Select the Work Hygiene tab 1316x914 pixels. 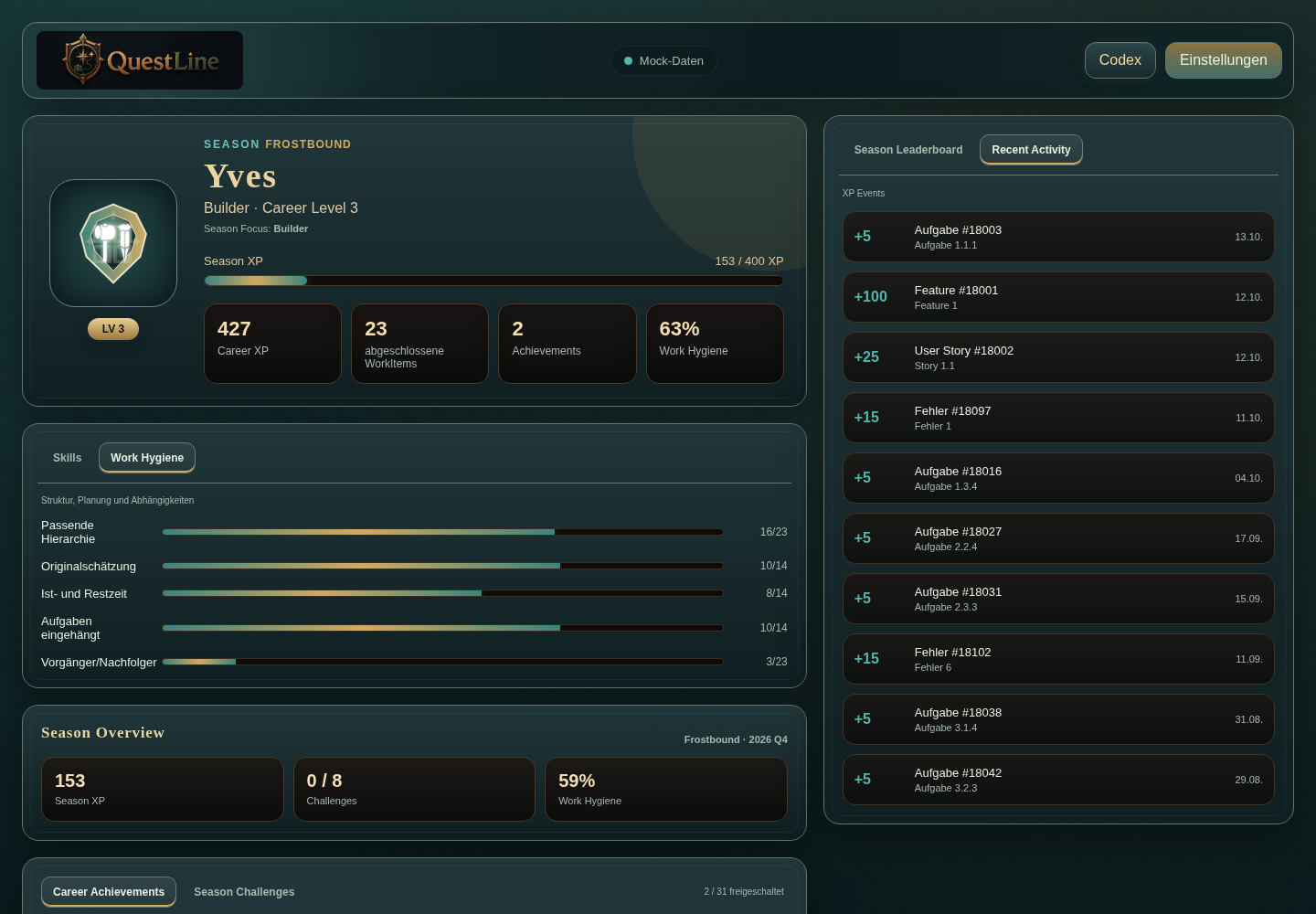pyautogui.click(x=147, y=458)
